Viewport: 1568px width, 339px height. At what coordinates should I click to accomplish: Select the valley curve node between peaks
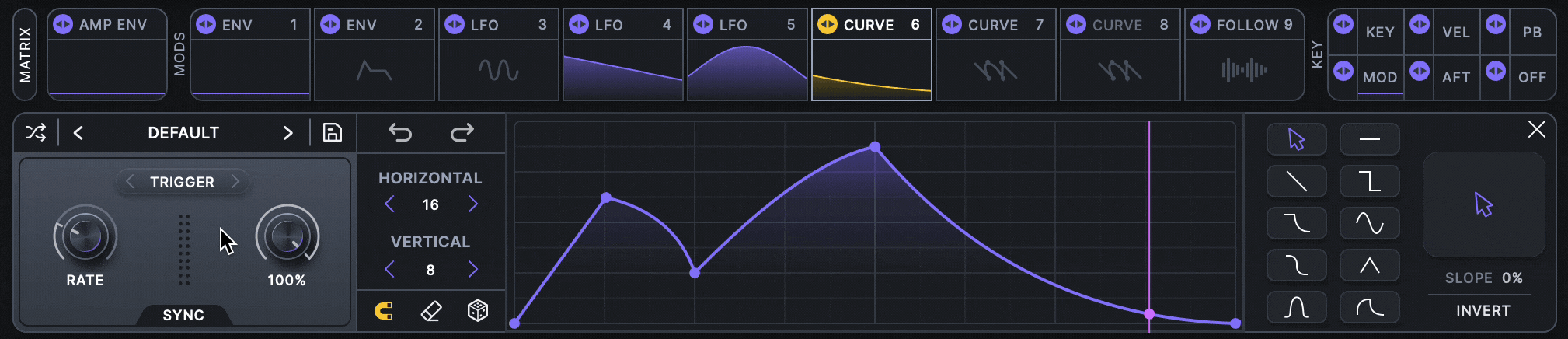click(x=695, y=273)
